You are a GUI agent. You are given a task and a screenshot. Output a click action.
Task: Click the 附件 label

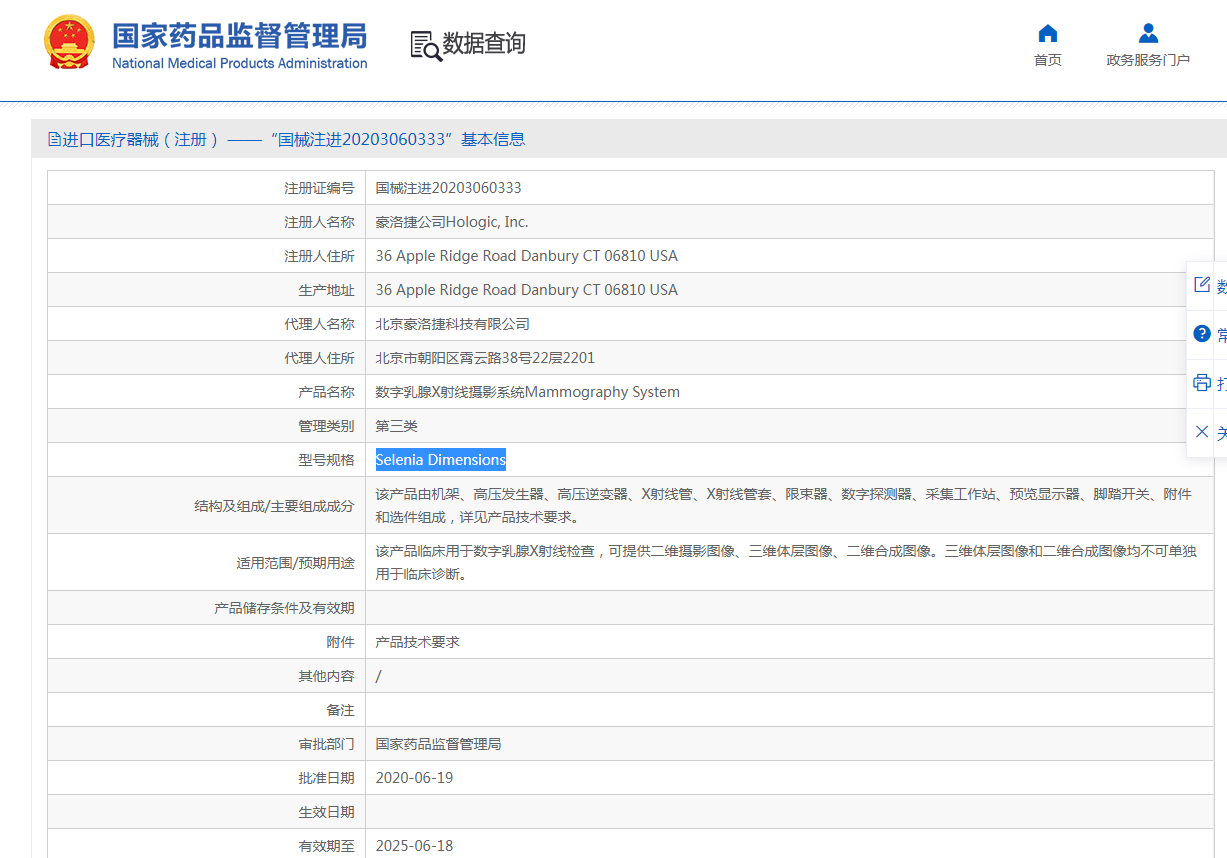pos(340,642)
